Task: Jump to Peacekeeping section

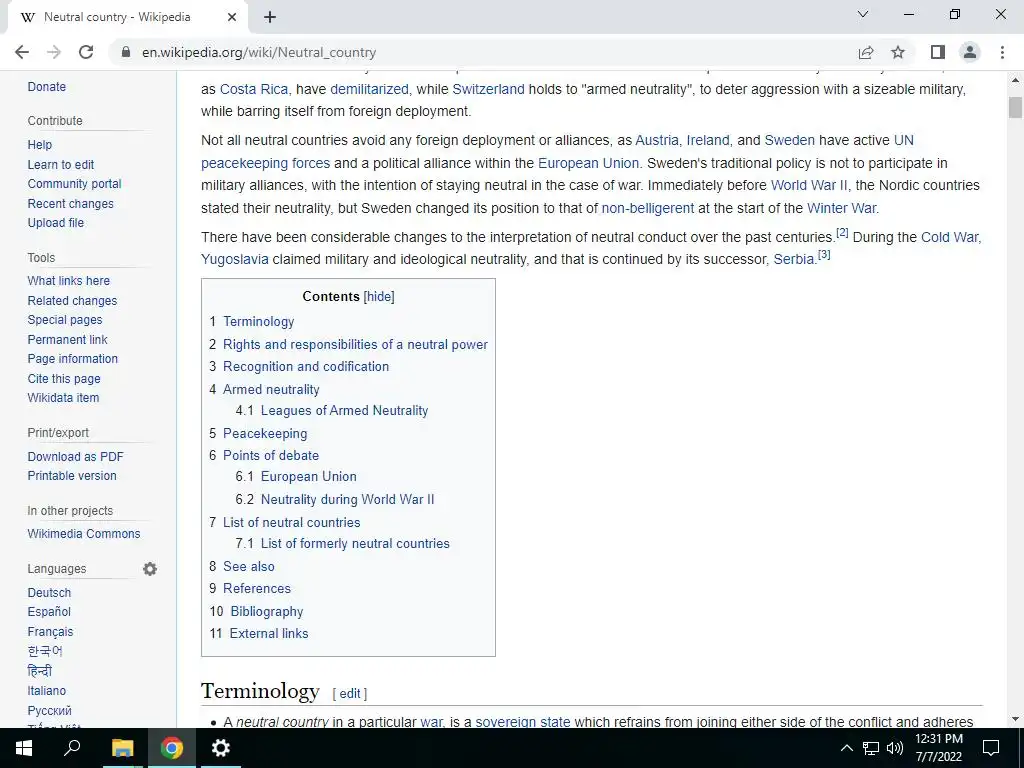Action: (x=264, y=434)
